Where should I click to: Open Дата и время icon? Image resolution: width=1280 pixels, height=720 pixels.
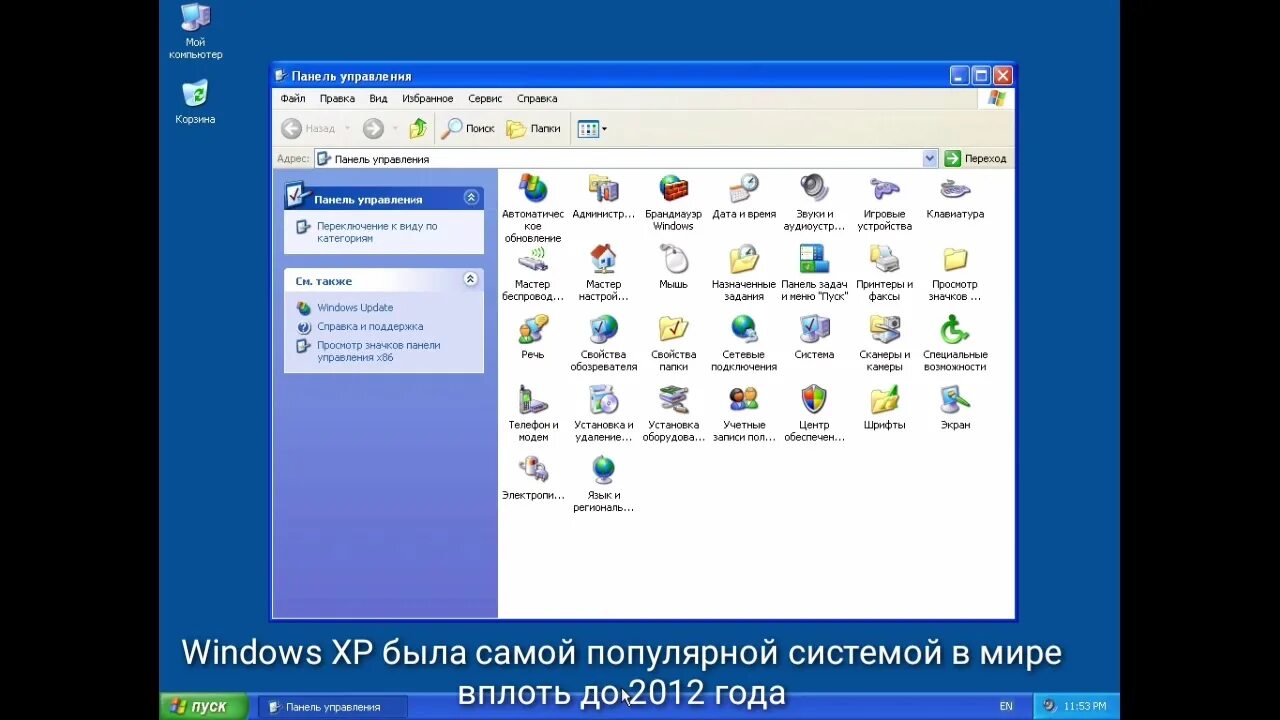744,189
